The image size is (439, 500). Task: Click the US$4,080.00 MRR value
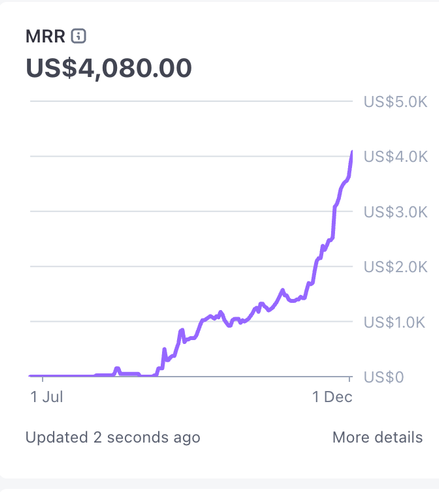pyautogui.click(x=109, y=68)
